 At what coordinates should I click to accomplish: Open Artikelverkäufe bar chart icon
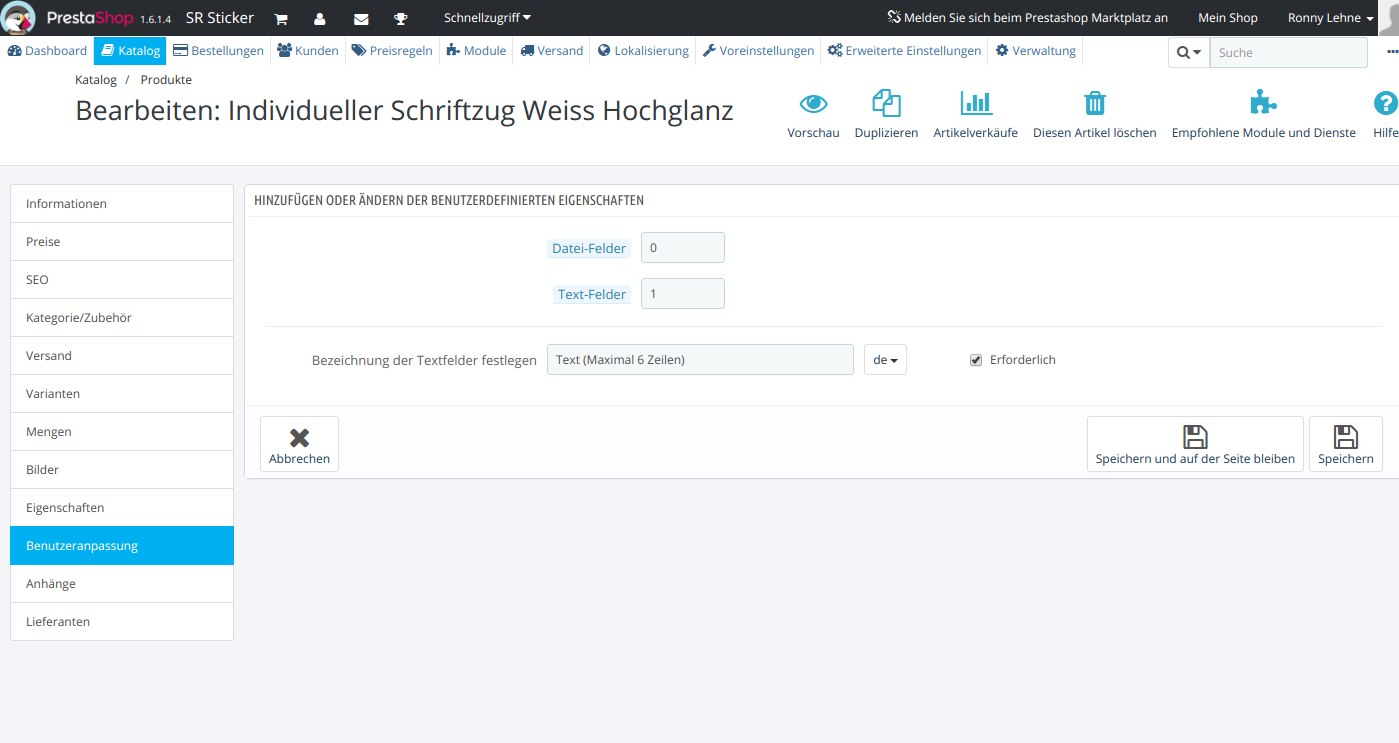(x=976, y=103)
